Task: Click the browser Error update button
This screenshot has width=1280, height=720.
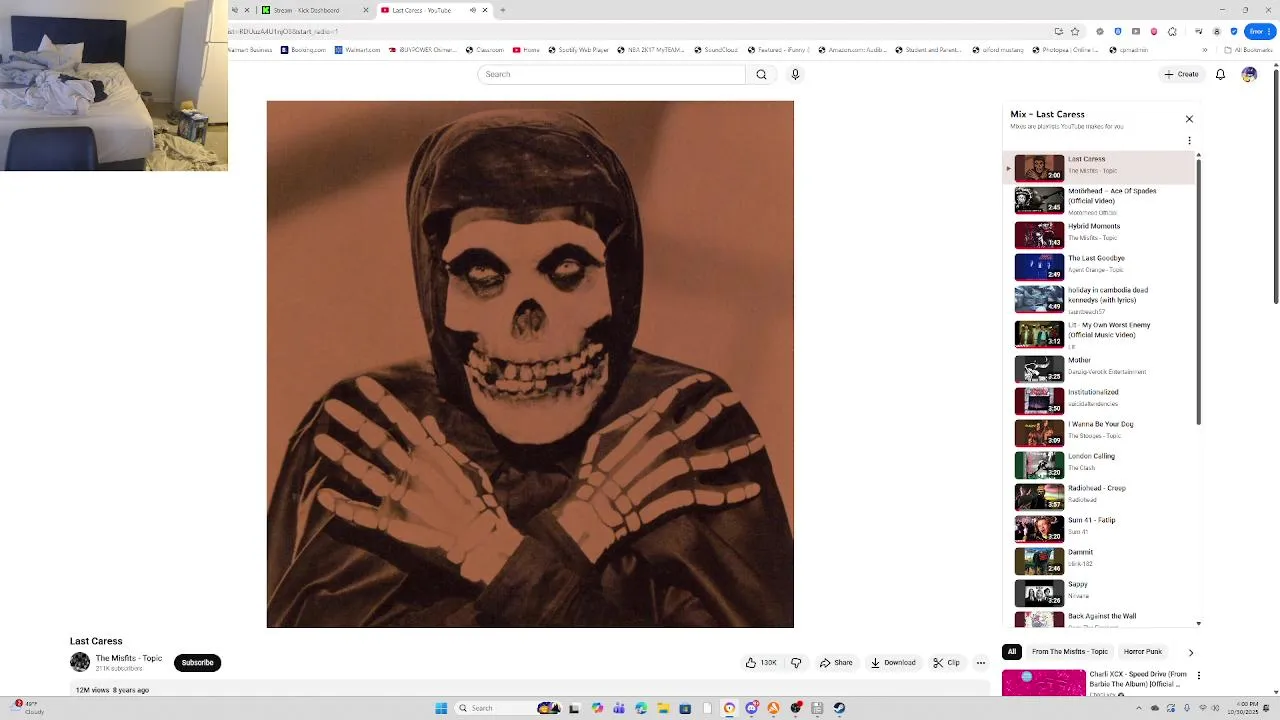Action: [1260, 31]
